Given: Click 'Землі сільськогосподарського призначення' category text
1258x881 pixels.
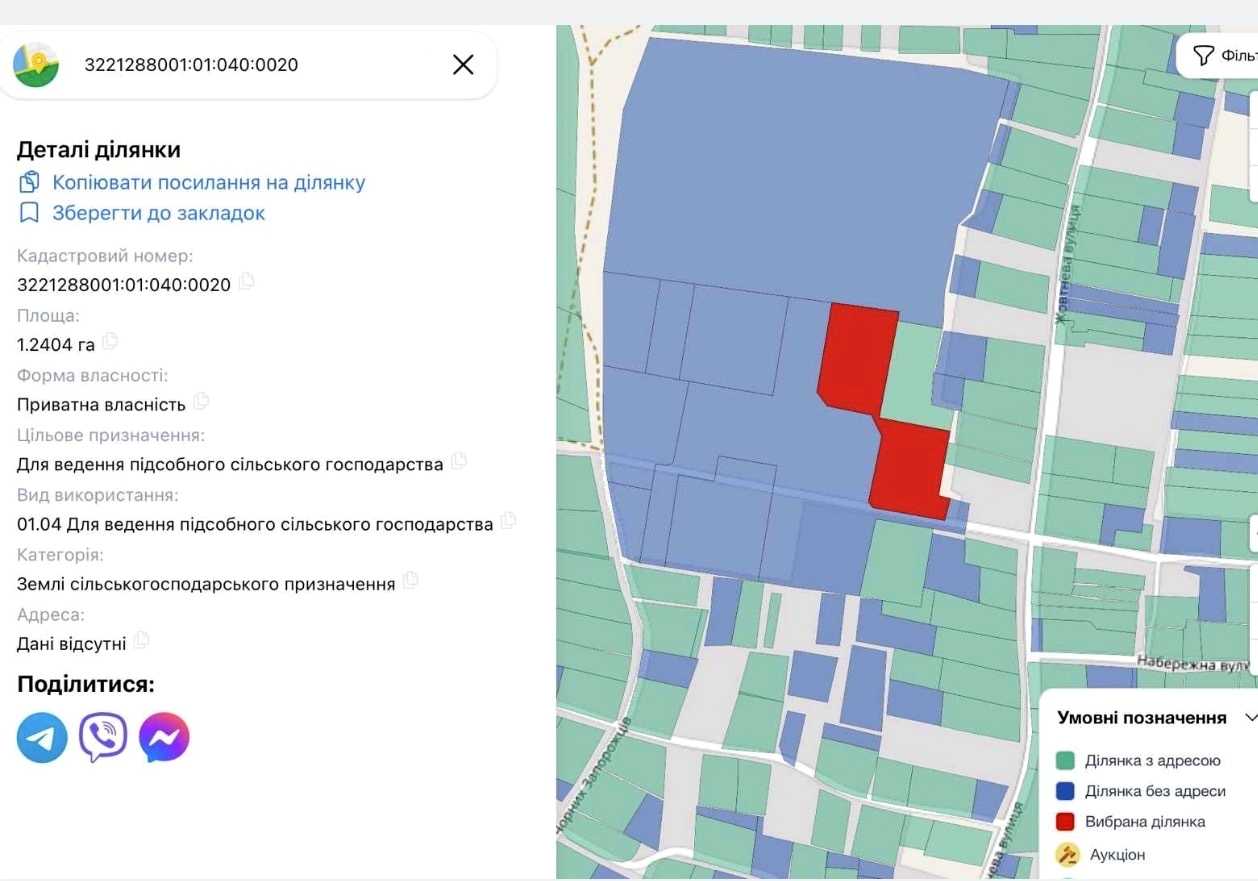Looking at the screenshot, I should point(206,584).
